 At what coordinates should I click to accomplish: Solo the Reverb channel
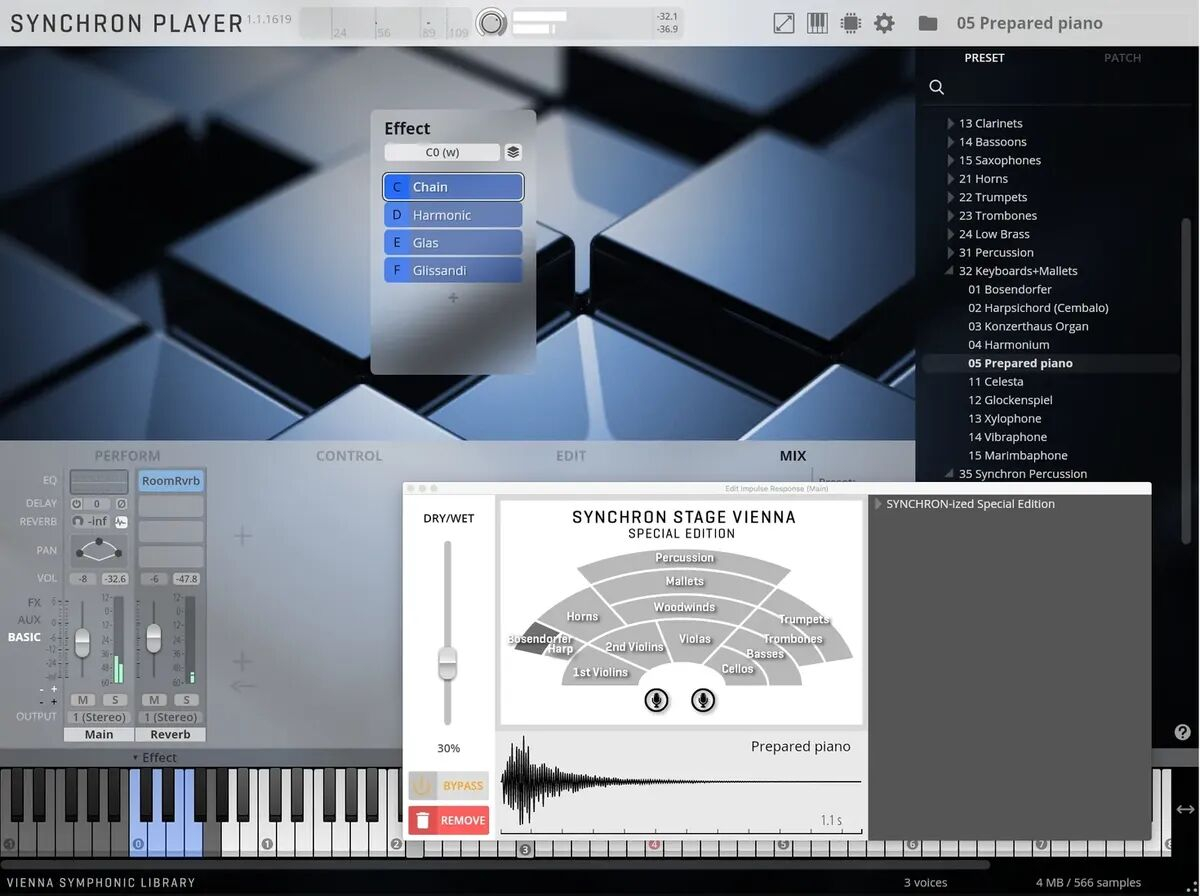(x=185, y=700)
